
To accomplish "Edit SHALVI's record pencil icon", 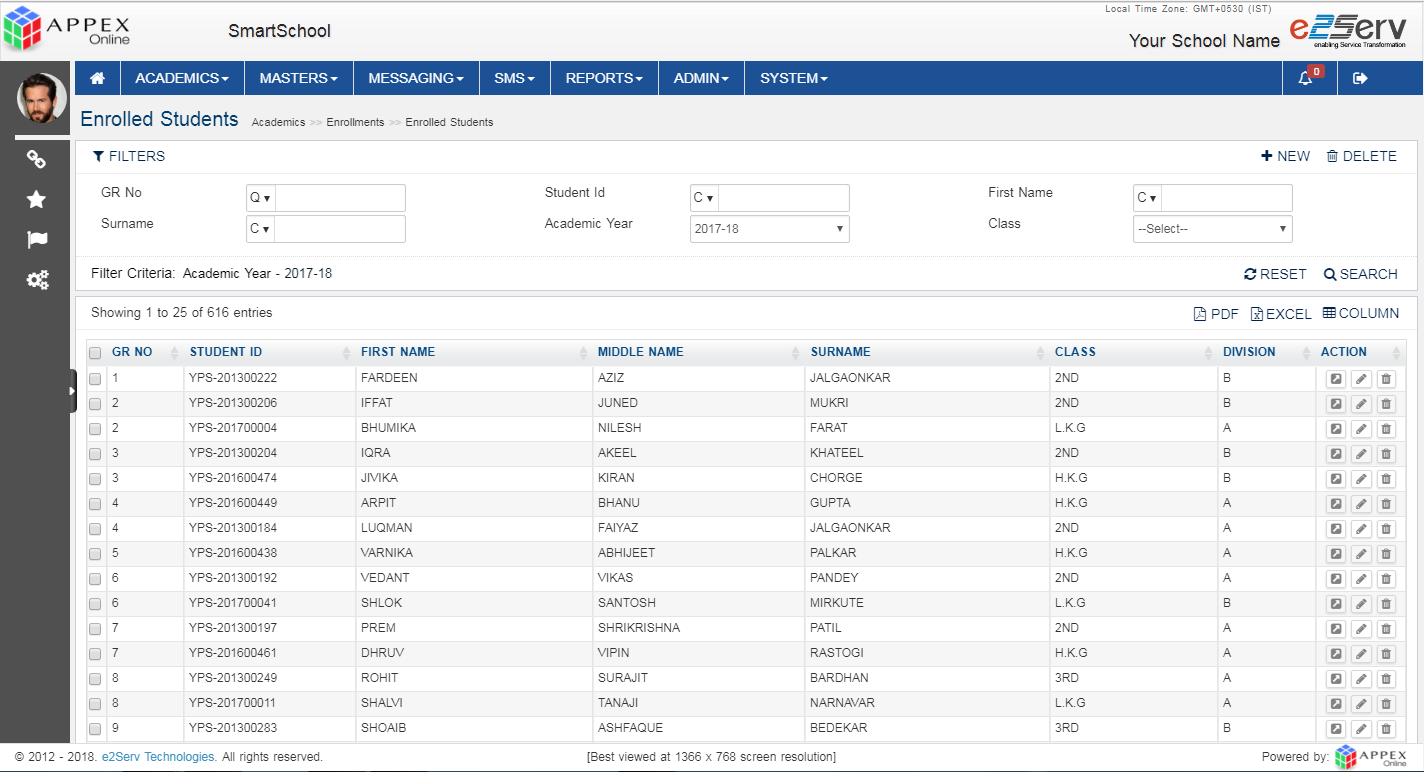I will click(x=1361, y=704).
